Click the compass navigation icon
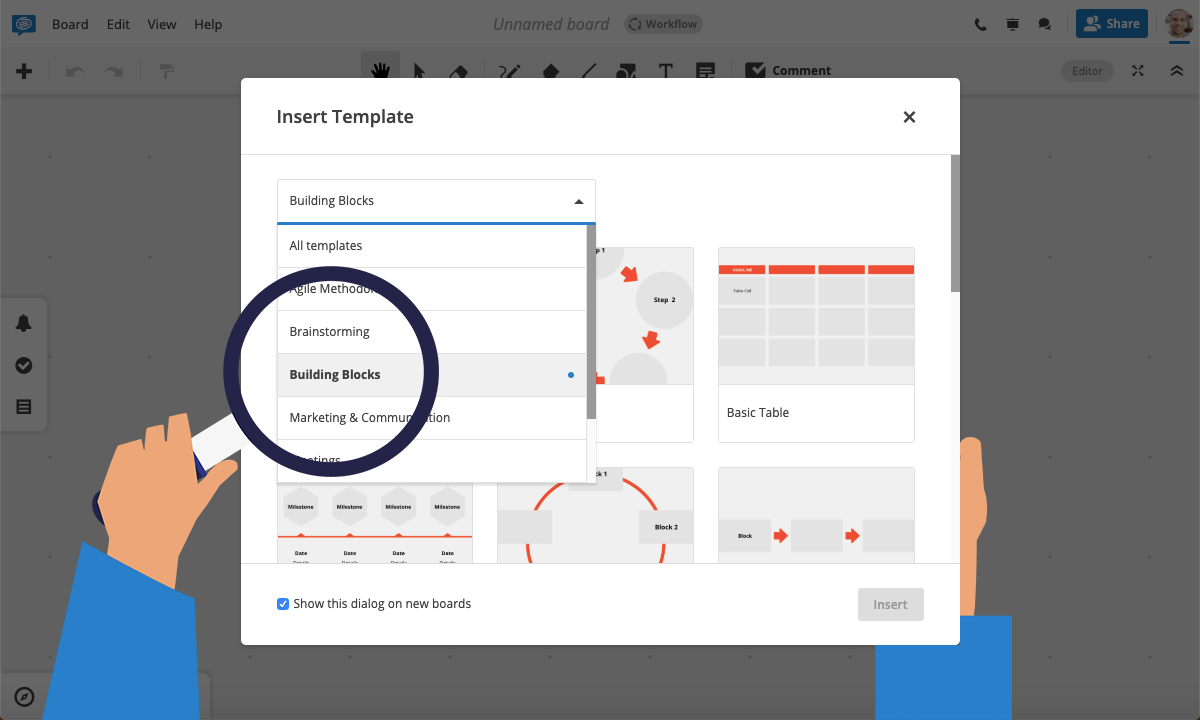 point(25,697)
